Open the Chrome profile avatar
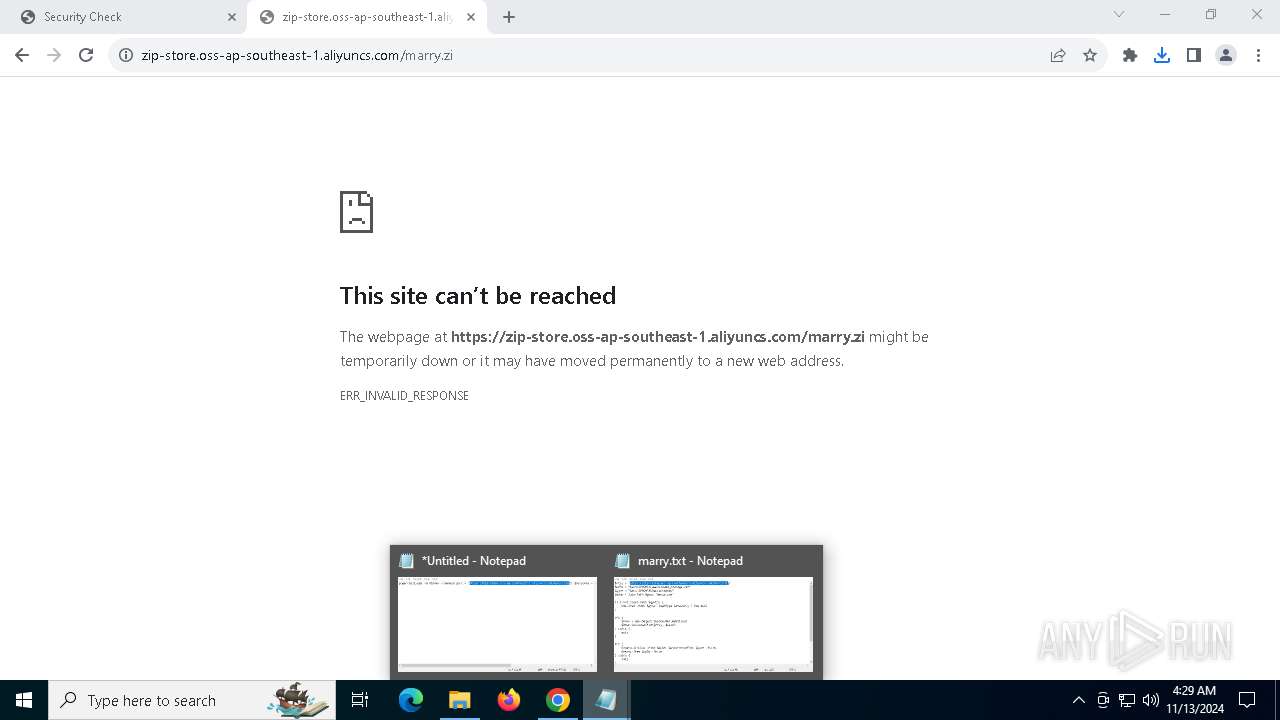The height and width of the screenshot is (720, 1280). pos(1226,55)
